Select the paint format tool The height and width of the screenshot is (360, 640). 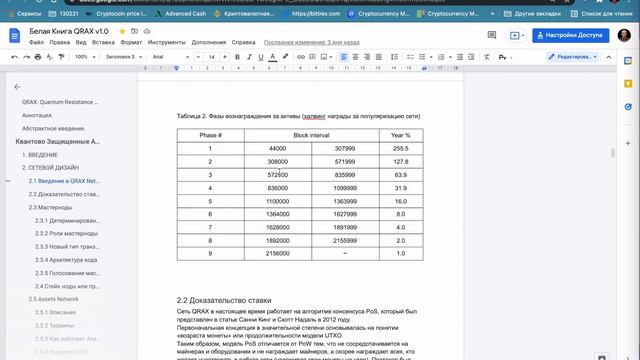click(x=62, y=57)
